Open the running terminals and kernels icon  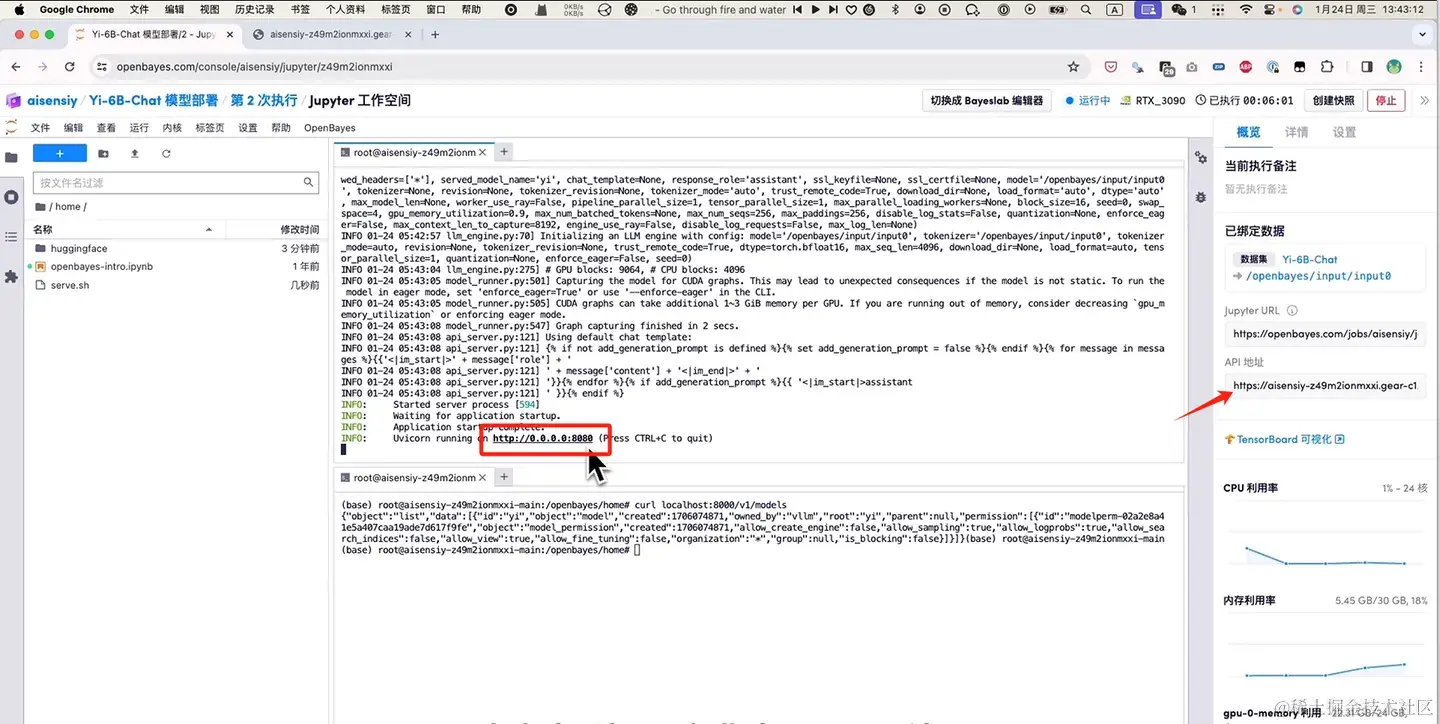[11, 197]
